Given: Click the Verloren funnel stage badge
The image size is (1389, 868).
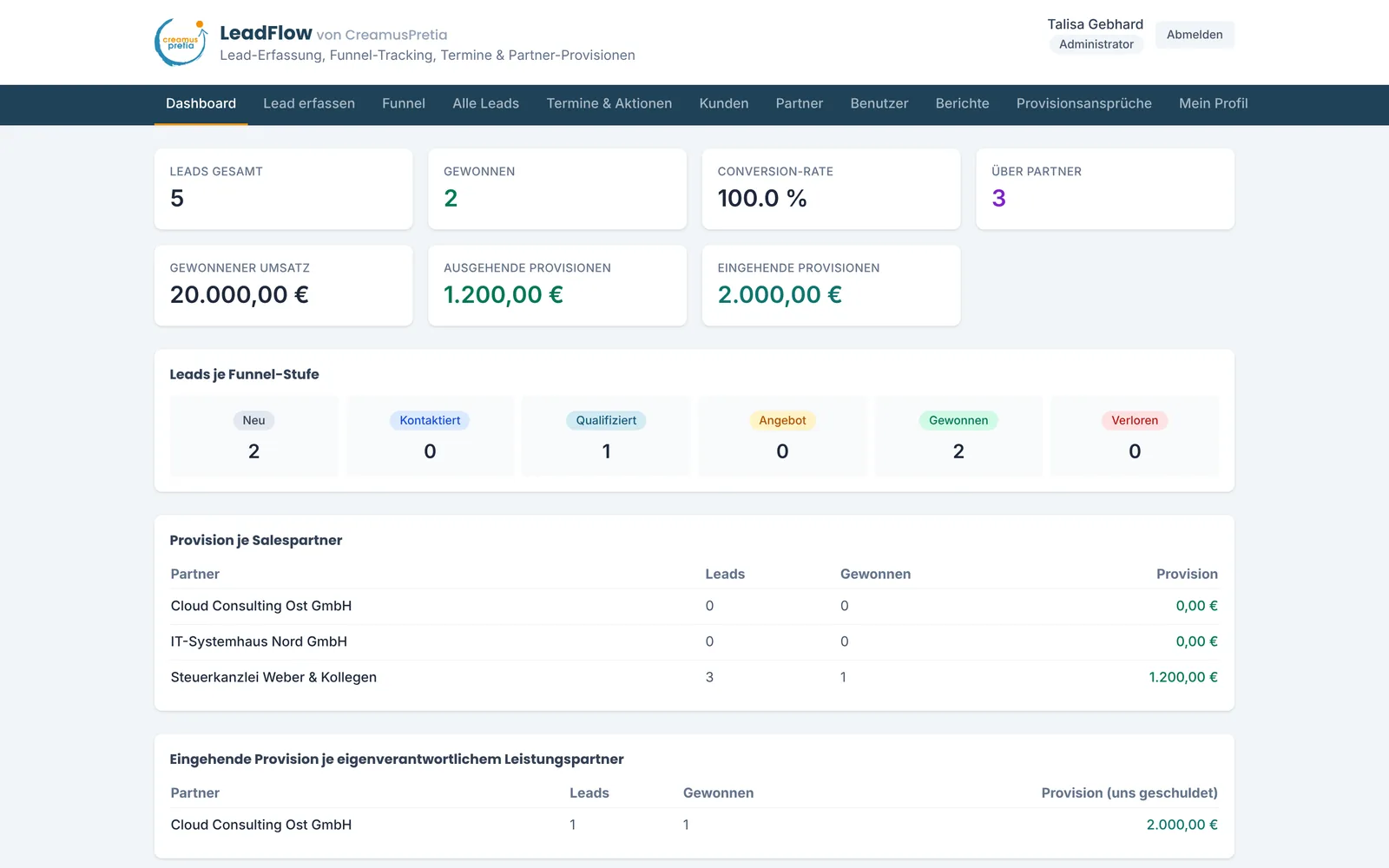Looking at the screenshot, I should (1135, 420).
